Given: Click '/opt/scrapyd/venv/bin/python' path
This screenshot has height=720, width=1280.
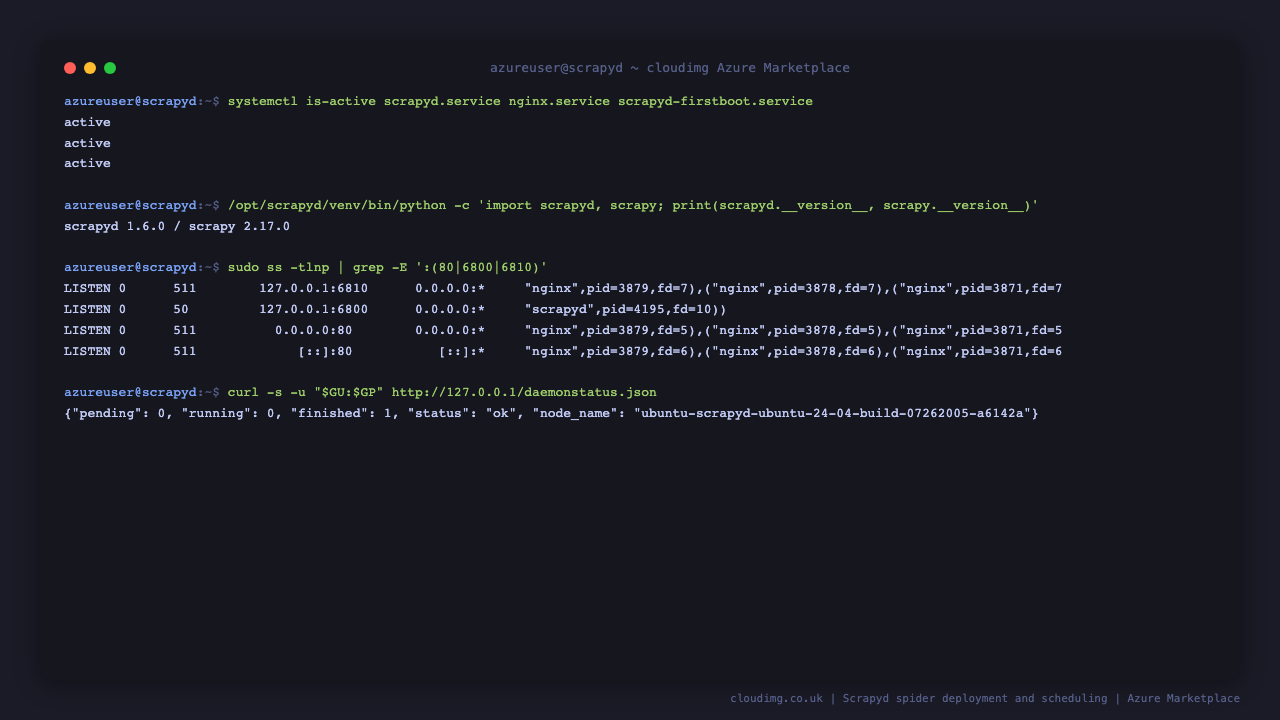Looking at the screenshot, I should (x=337, y=205).
